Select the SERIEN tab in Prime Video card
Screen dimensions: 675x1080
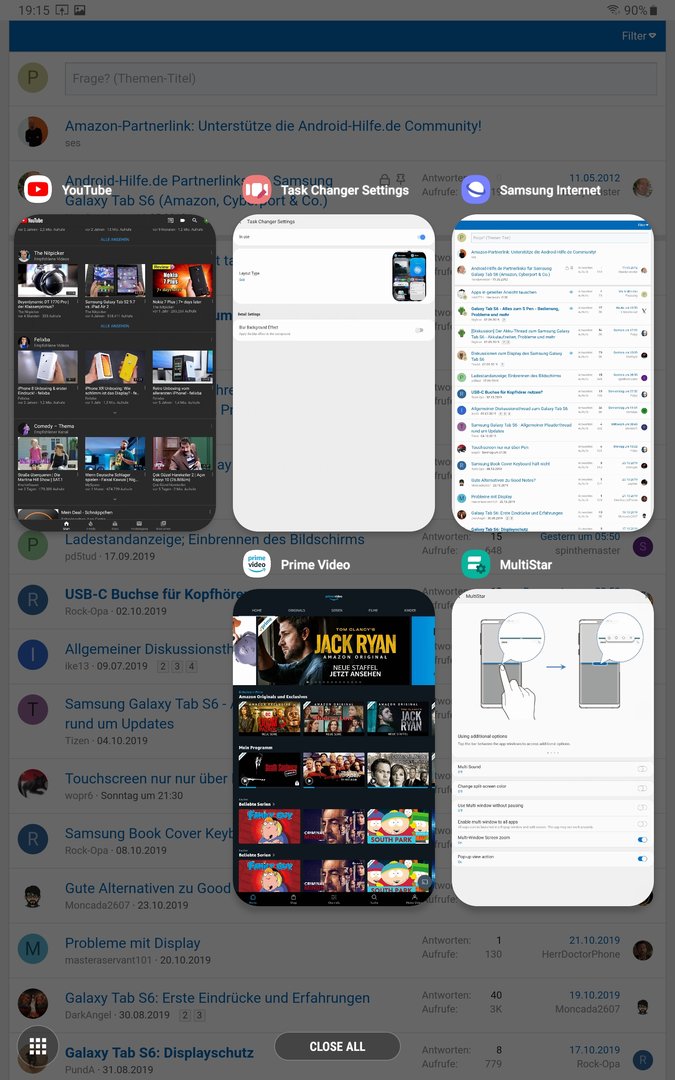pos(337,610)
